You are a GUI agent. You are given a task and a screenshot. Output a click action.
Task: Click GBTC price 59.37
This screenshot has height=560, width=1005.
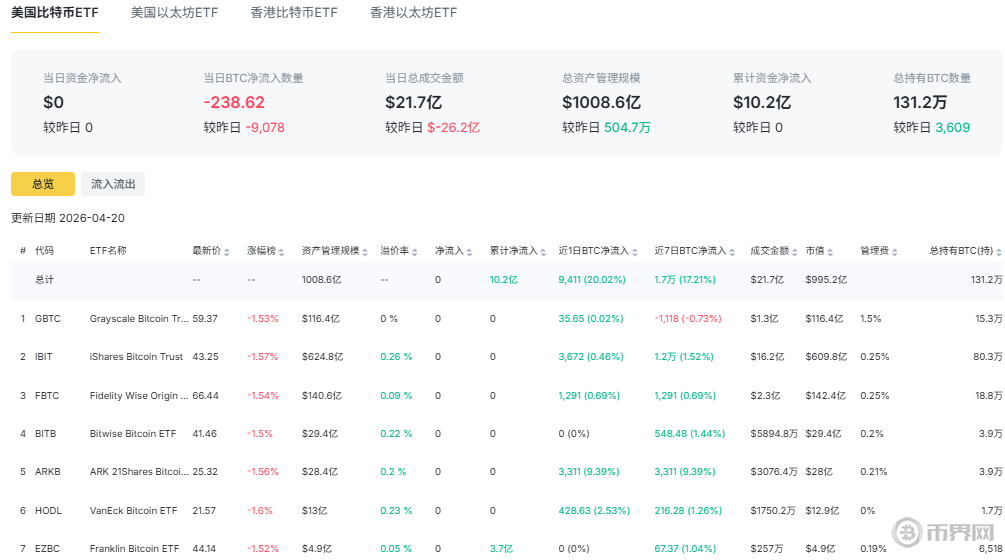tap(205, 318)
